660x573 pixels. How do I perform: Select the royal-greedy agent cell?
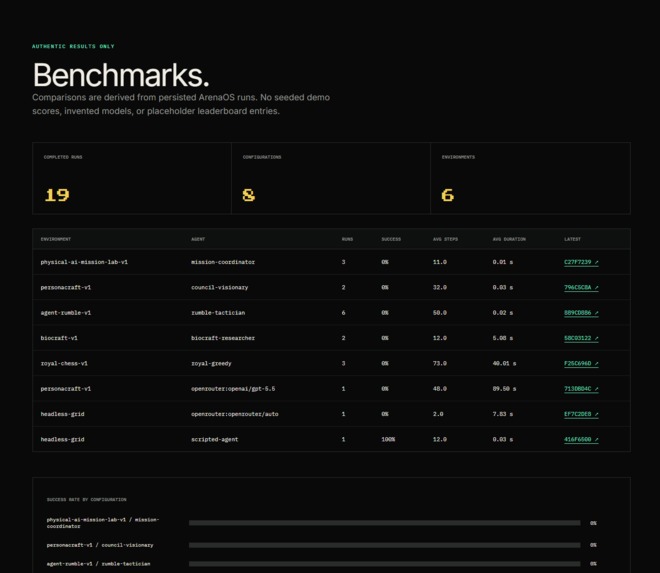click(211, 363)
